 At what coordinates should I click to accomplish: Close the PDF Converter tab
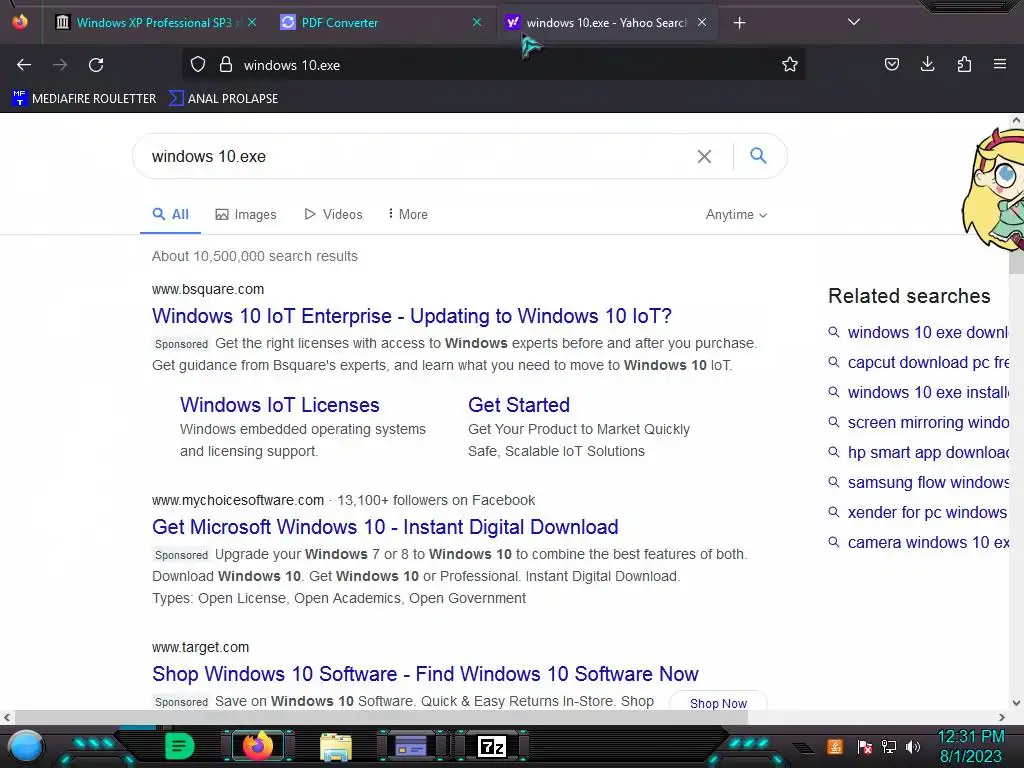tap(477, 22)
